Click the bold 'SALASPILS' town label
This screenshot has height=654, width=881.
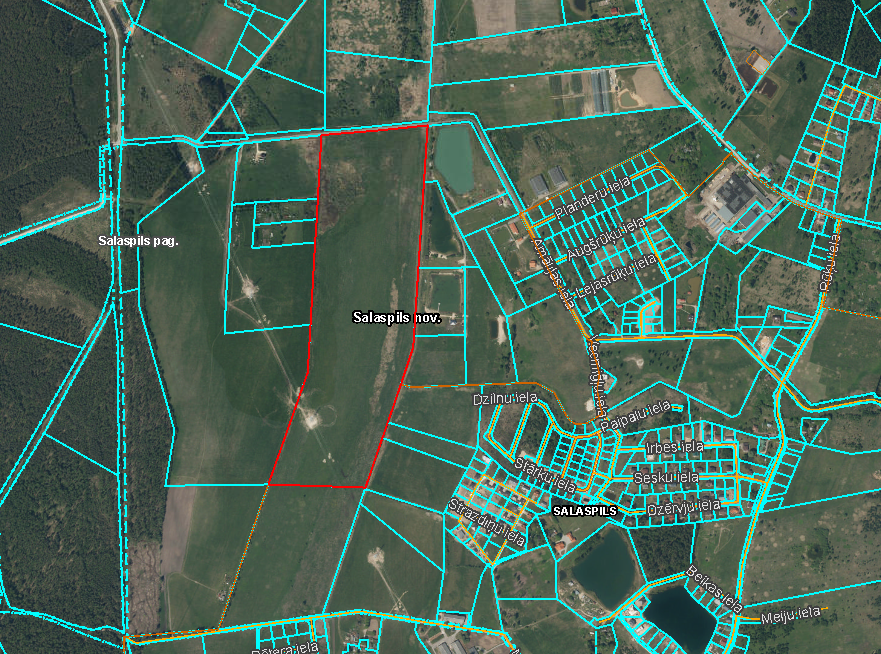point(584,510)
